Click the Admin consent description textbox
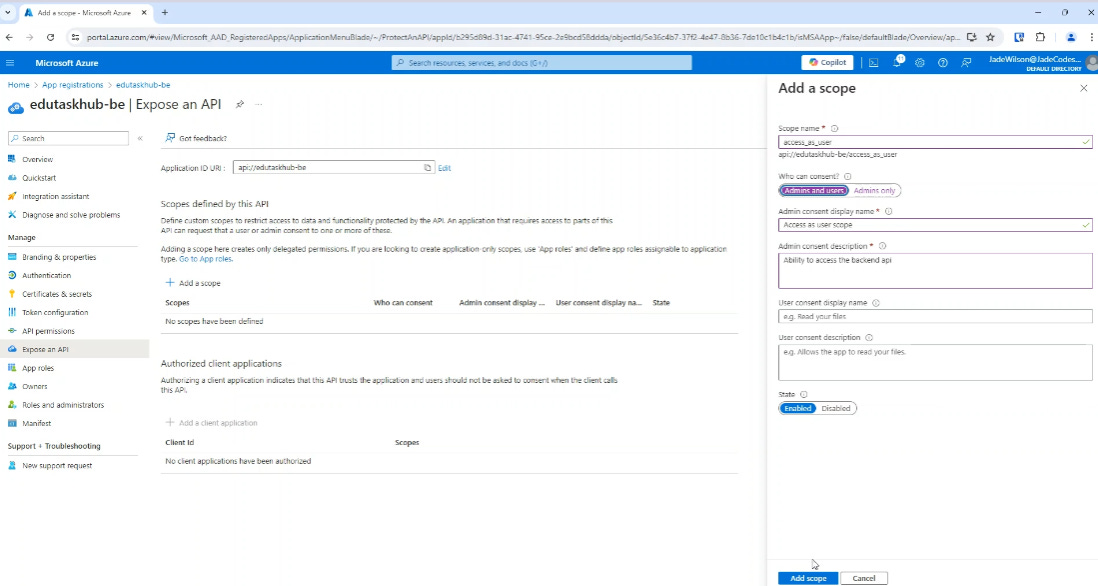The image size is (1098, 586). pos(935,270)
